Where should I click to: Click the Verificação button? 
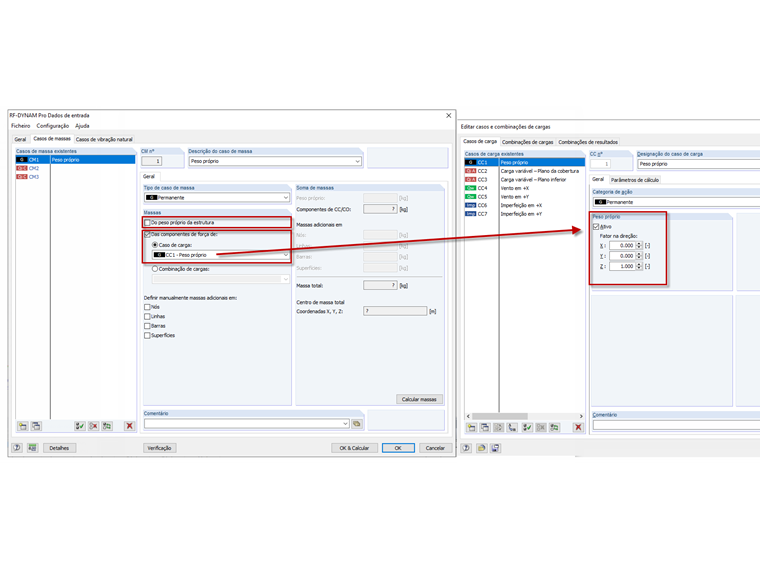pyautogui.click(x=159, y=448)
